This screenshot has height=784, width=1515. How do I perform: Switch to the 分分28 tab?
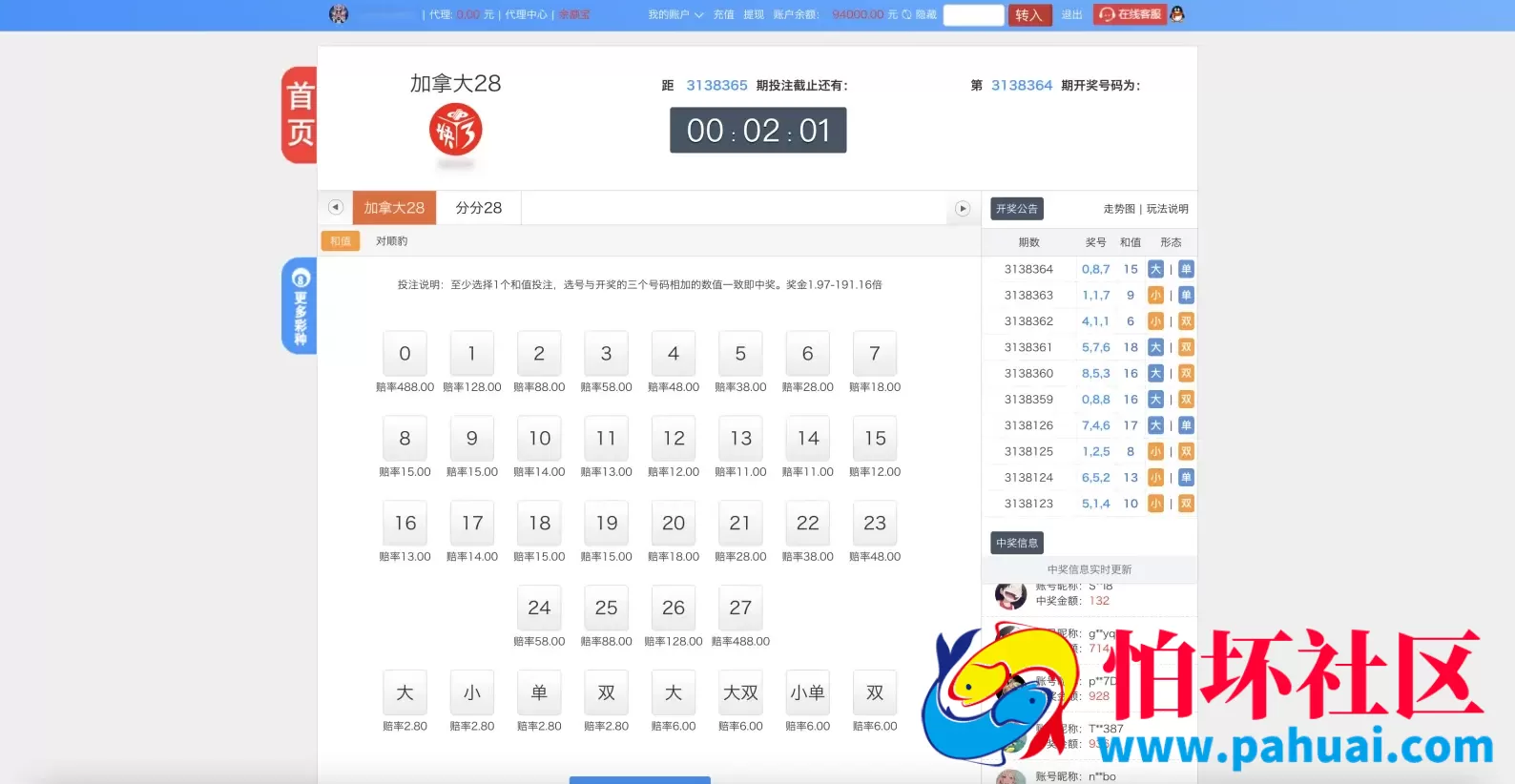pyautogui.click(x=479, y=208)
